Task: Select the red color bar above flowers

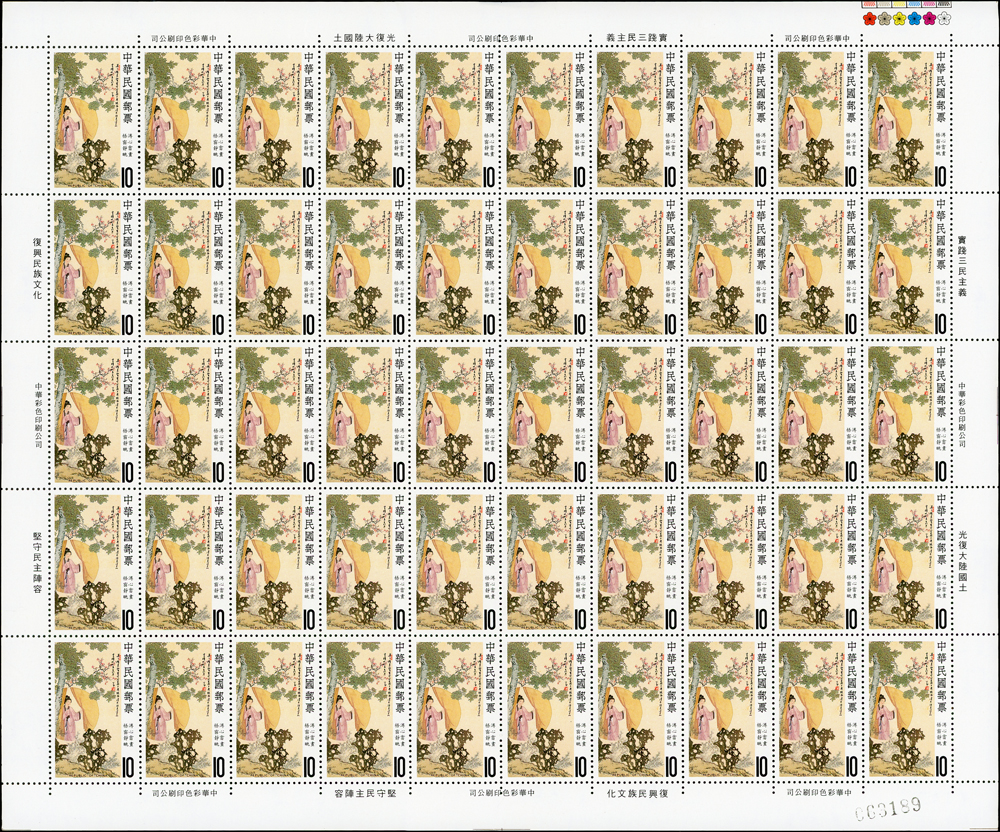Action: pyautogui.click(x=869, y=4)
